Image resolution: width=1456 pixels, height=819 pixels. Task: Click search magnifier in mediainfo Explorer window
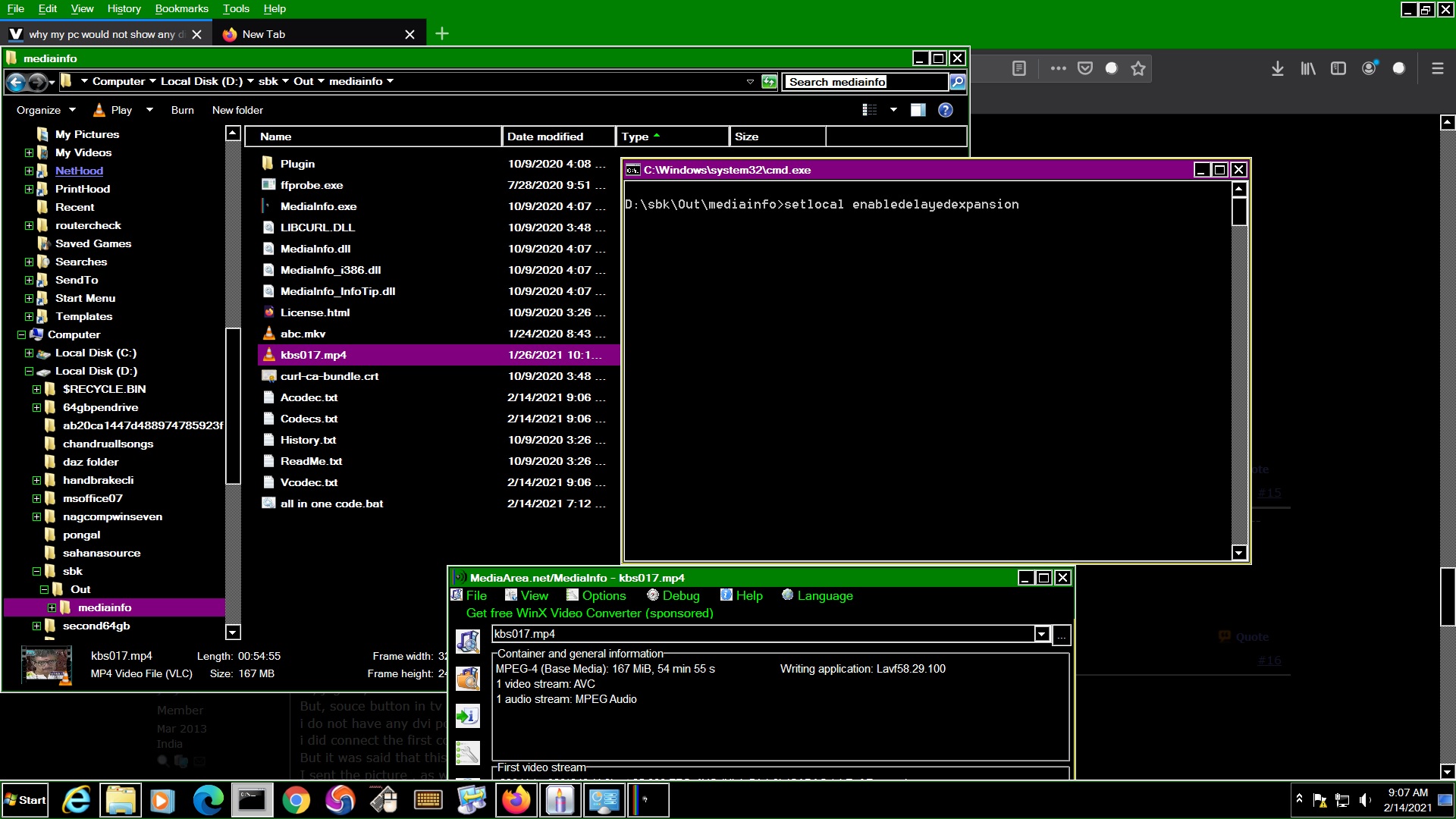click(x=958, y=82)
